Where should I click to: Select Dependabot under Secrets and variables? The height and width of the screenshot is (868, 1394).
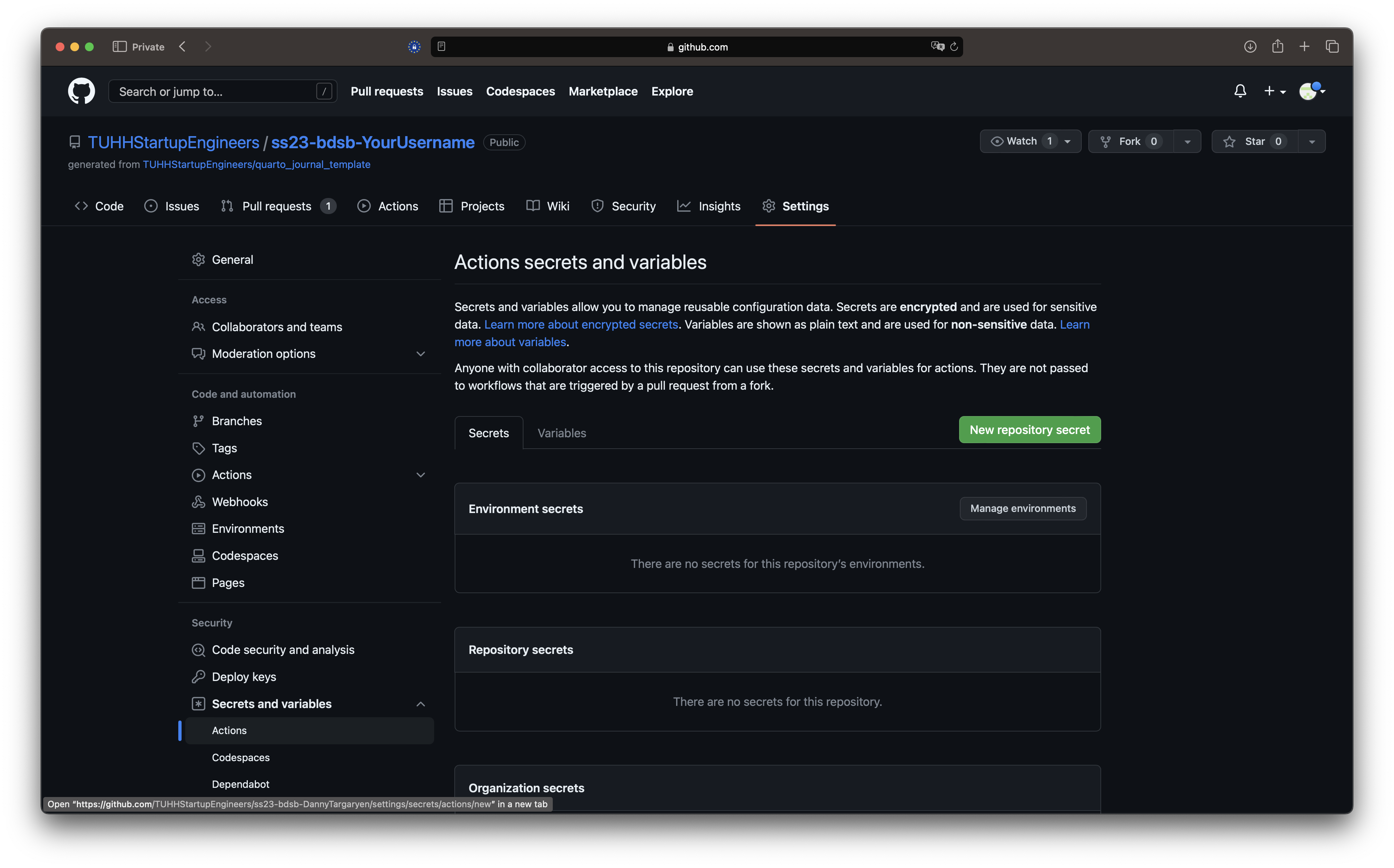click(309, 784)
